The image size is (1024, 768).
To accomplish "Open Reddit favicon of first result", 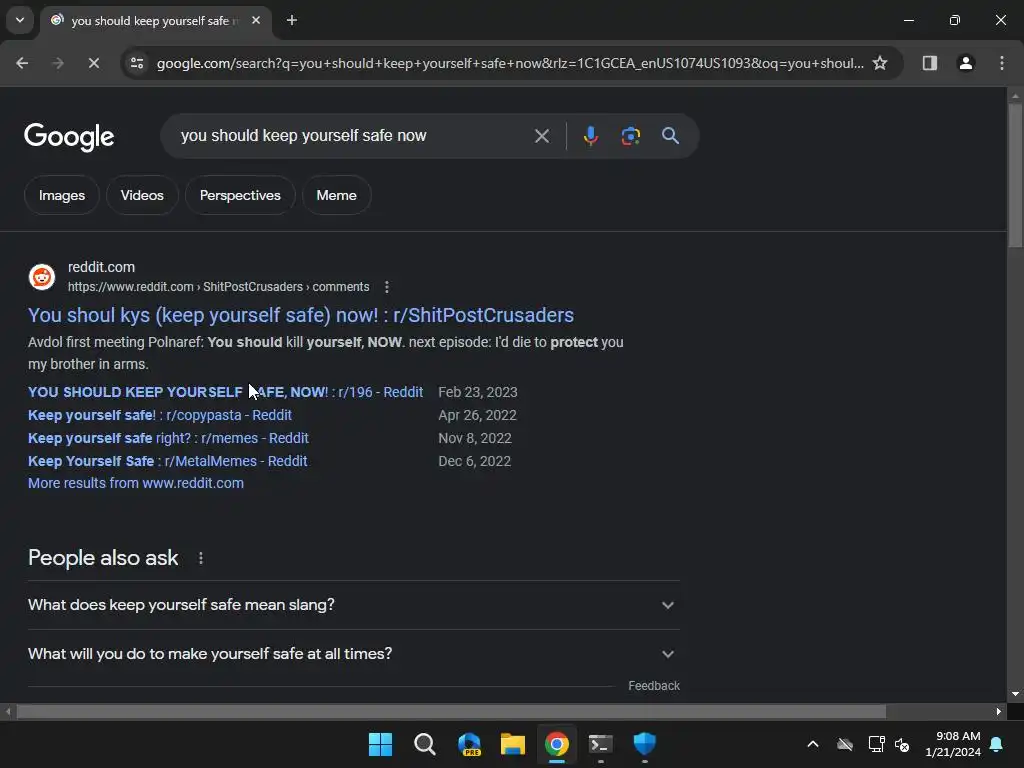I will pyautogui.click(x=42, y=277).
